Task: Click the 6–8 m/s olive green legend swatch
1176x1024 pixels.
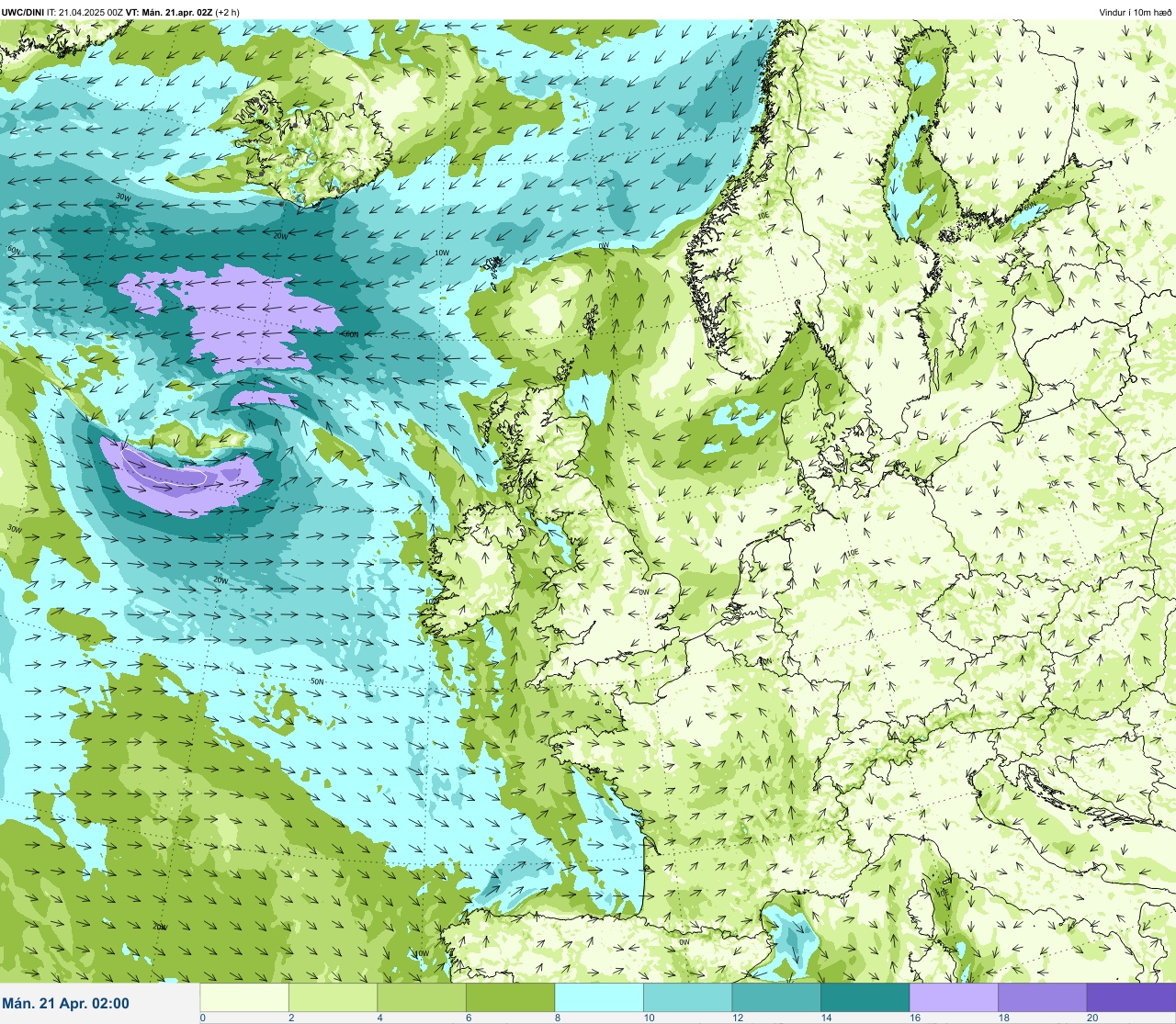Action: tap(510, 998)
